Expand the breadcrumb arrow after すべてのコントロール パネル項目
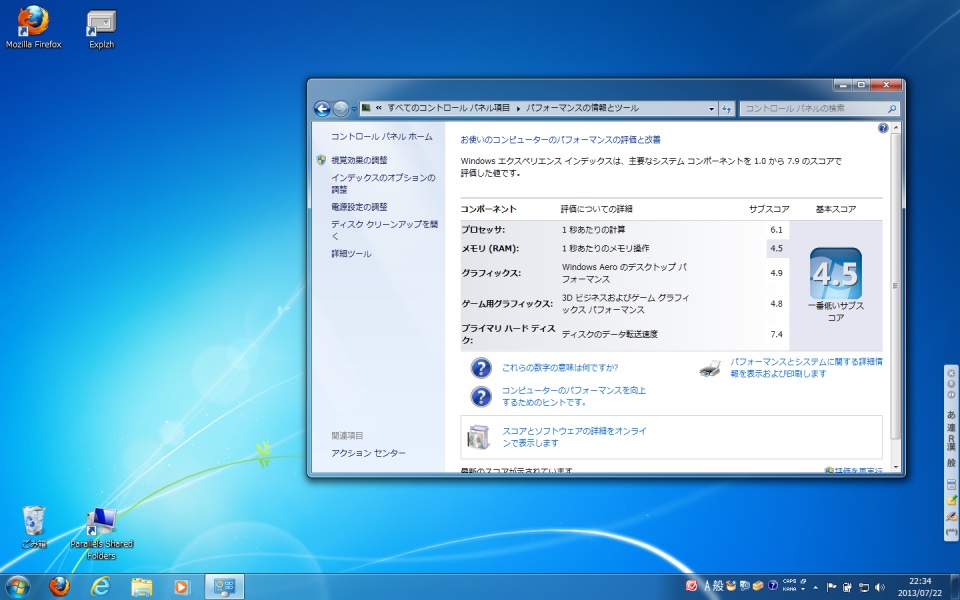 click(518, 108)
